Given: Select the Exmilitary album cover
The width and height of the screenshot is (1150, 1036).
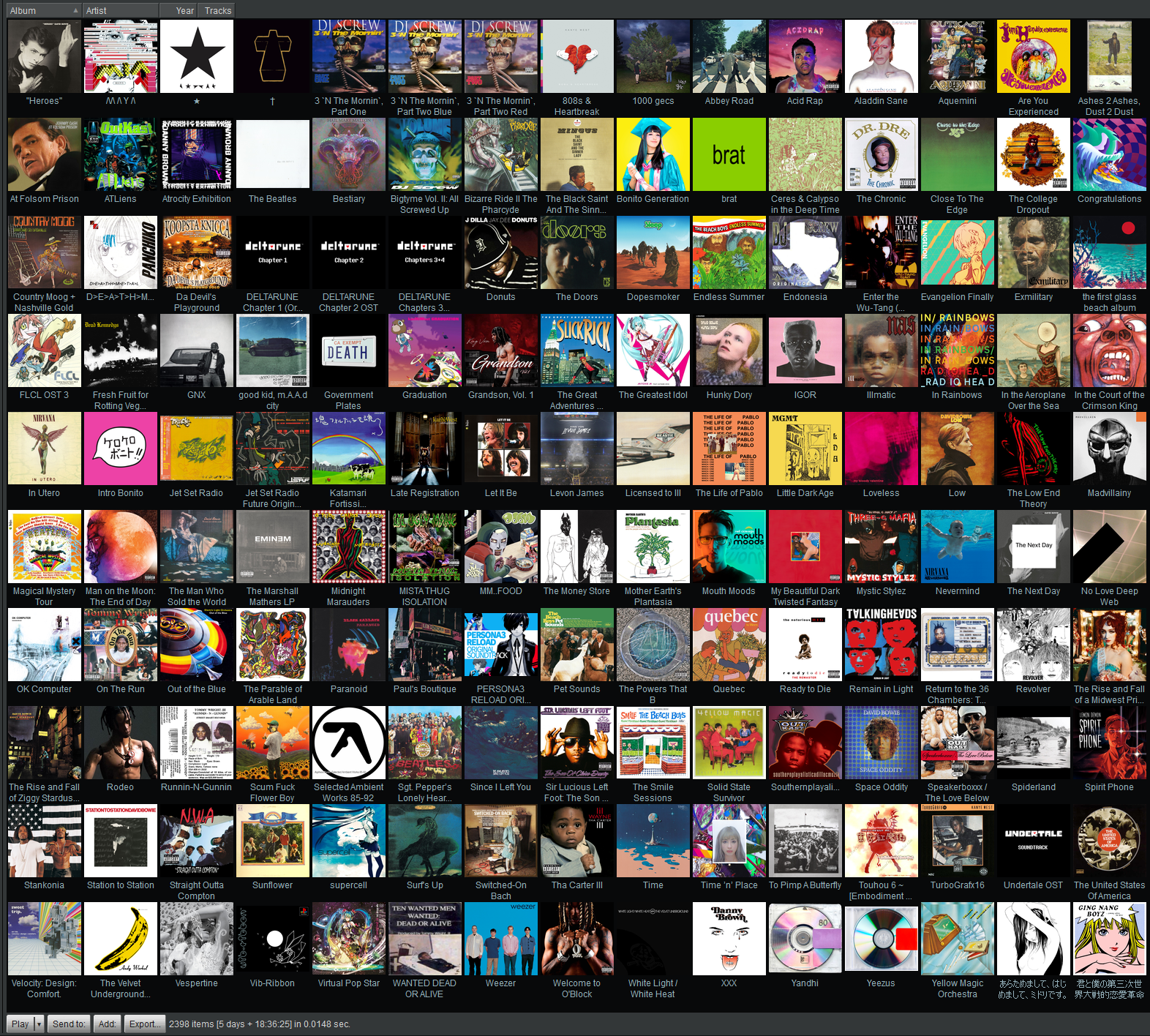Looking at the screenshot, I should tap(1034, 252).
